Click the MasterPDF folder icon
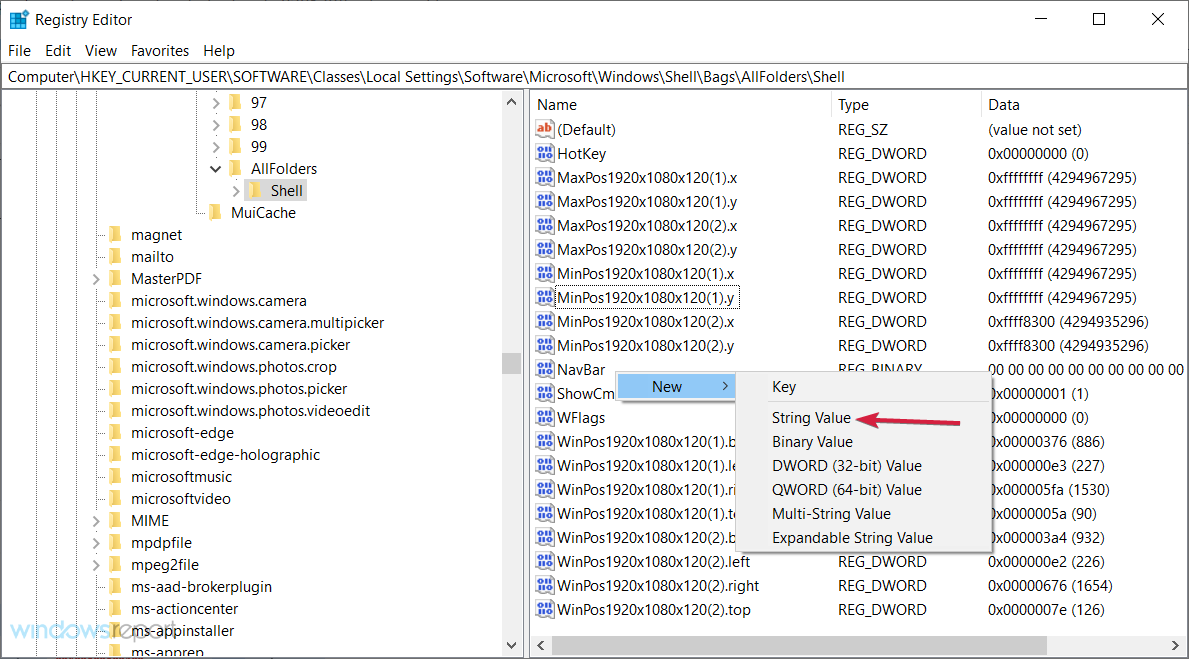Screen dimensions: 1189x659 click(115, 278)
